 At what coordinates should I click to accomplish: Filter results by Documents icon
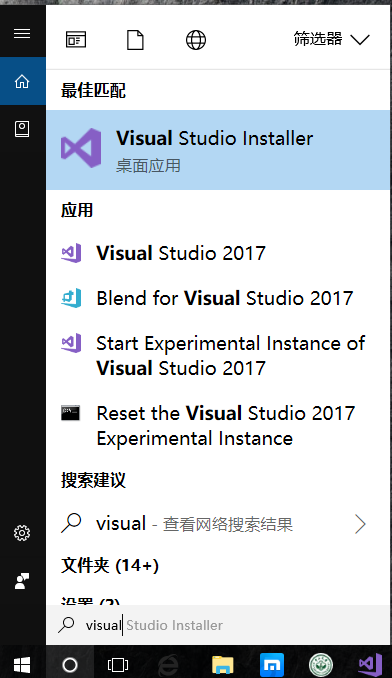pyautogui.click(x=135, y=40)
